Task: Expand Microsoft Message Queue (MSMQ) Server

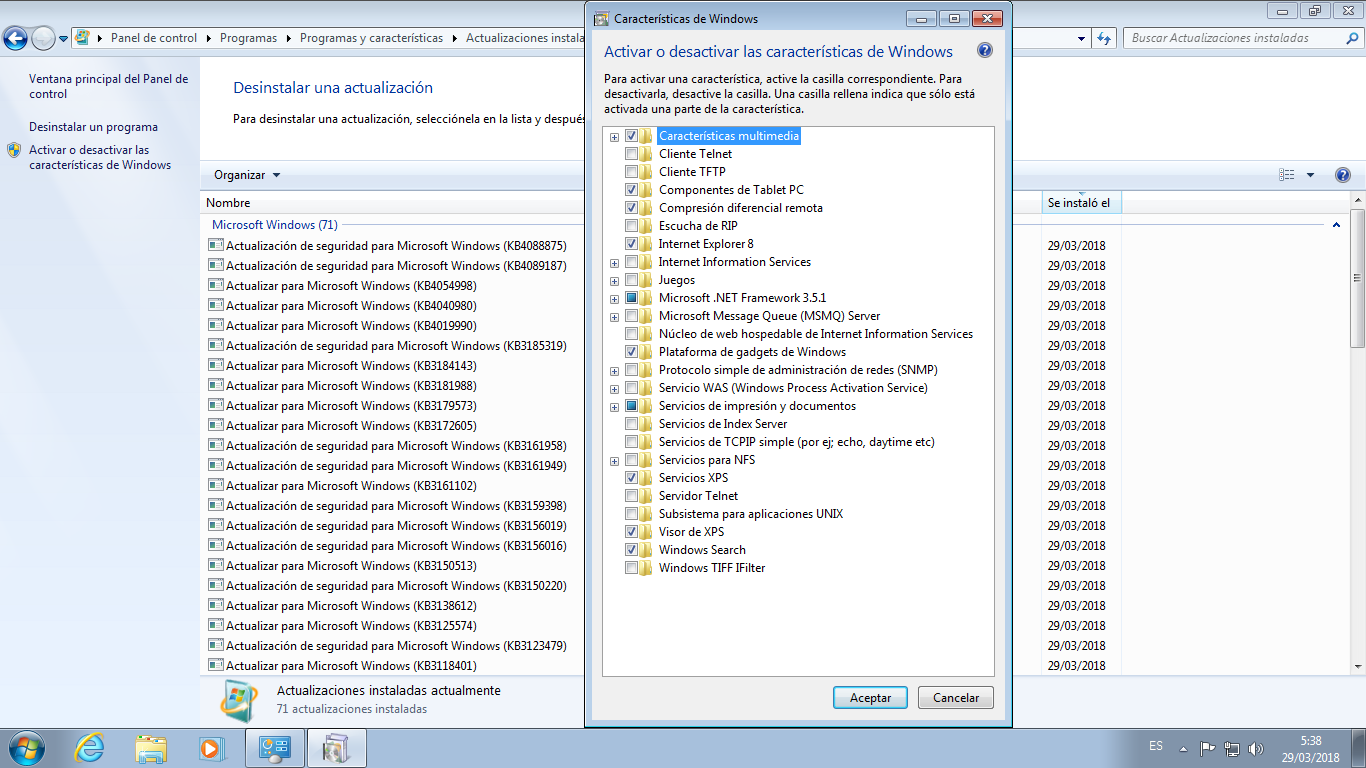Action: point(615,317)
